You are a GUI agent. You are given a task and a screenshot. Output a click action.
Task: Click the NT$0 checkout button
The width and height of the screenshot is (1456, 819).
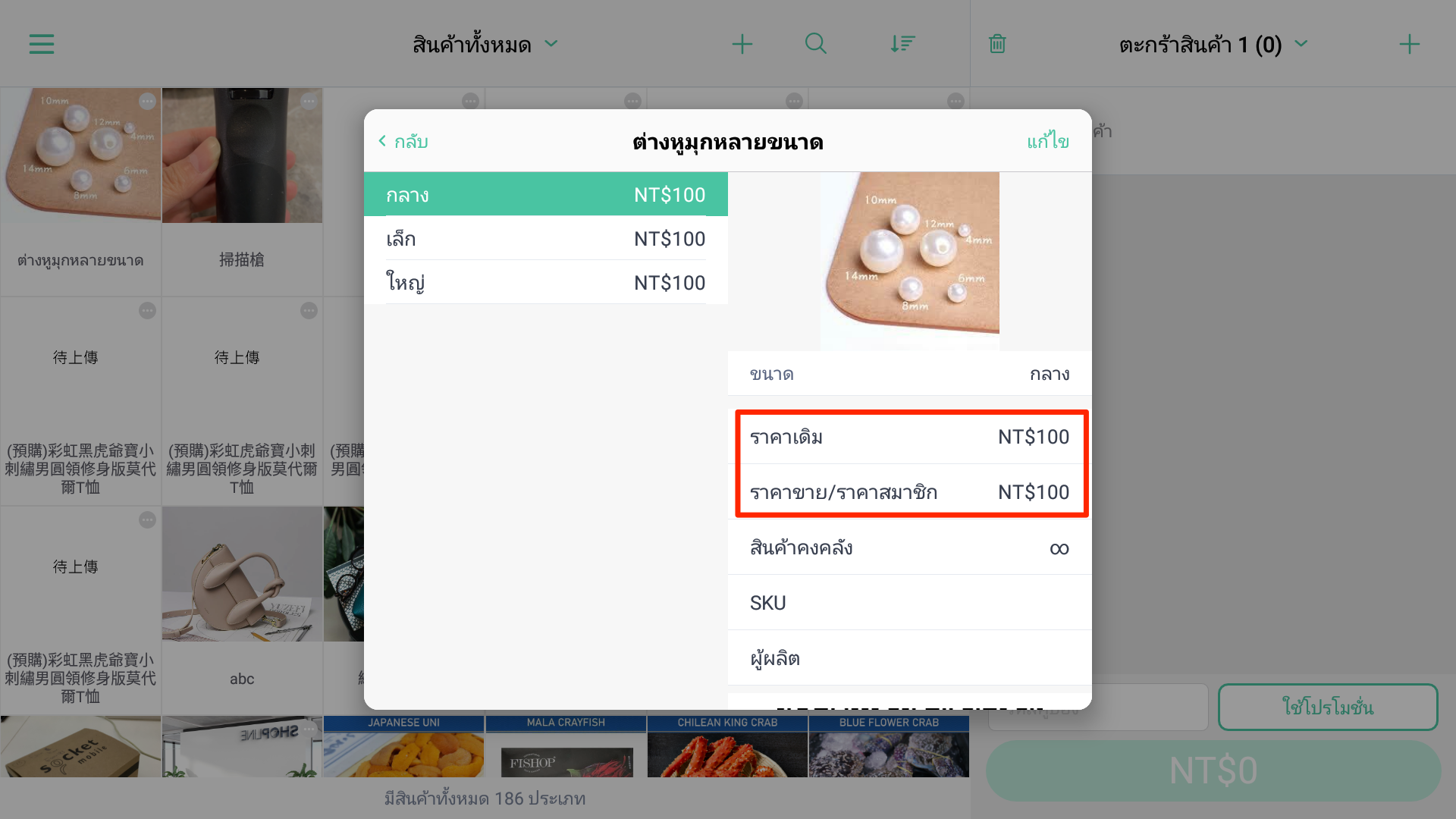[1213, 771]
